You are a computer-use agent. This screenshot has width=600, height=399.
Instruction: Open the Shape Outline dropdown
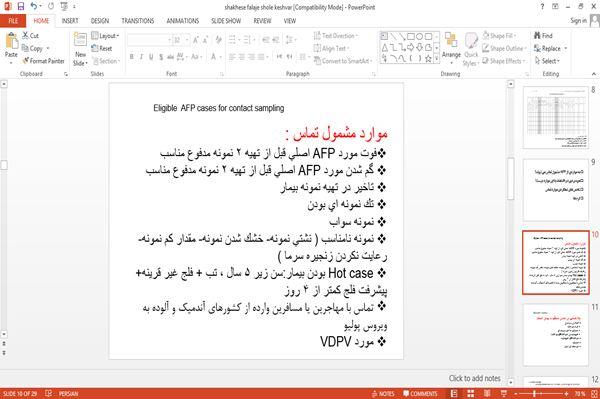504,48
